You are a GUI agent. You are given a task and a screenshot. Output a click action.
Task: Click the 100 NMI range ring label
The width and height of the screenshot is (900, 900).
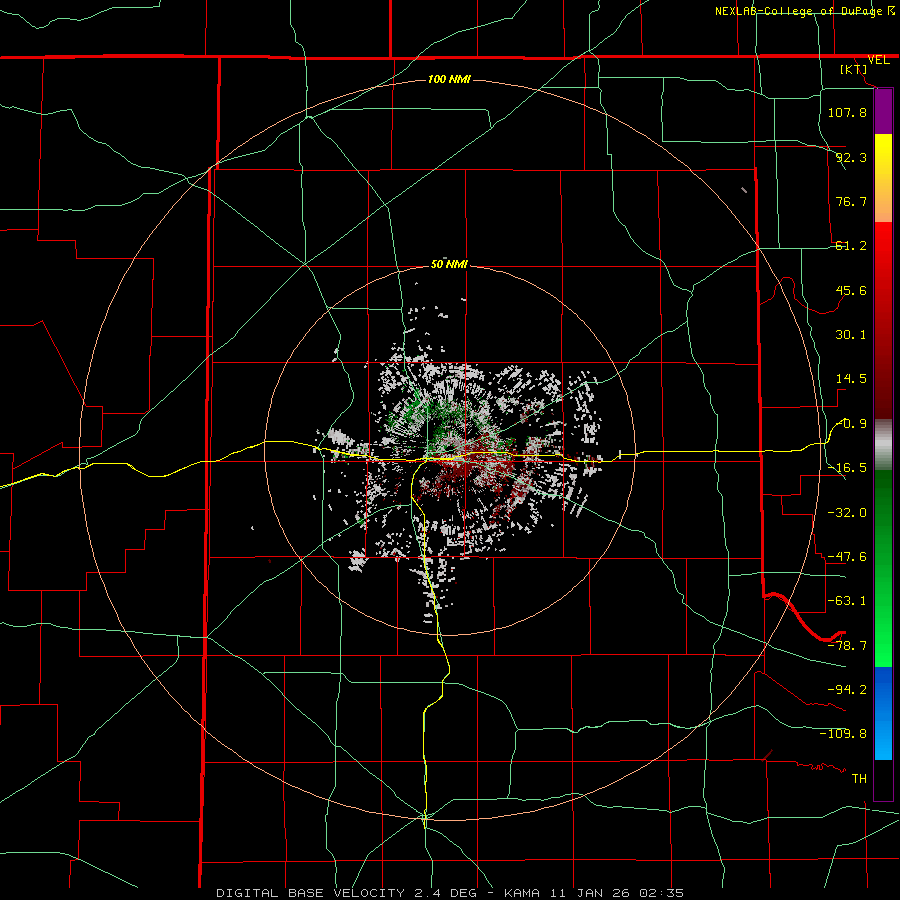point(449,79)
